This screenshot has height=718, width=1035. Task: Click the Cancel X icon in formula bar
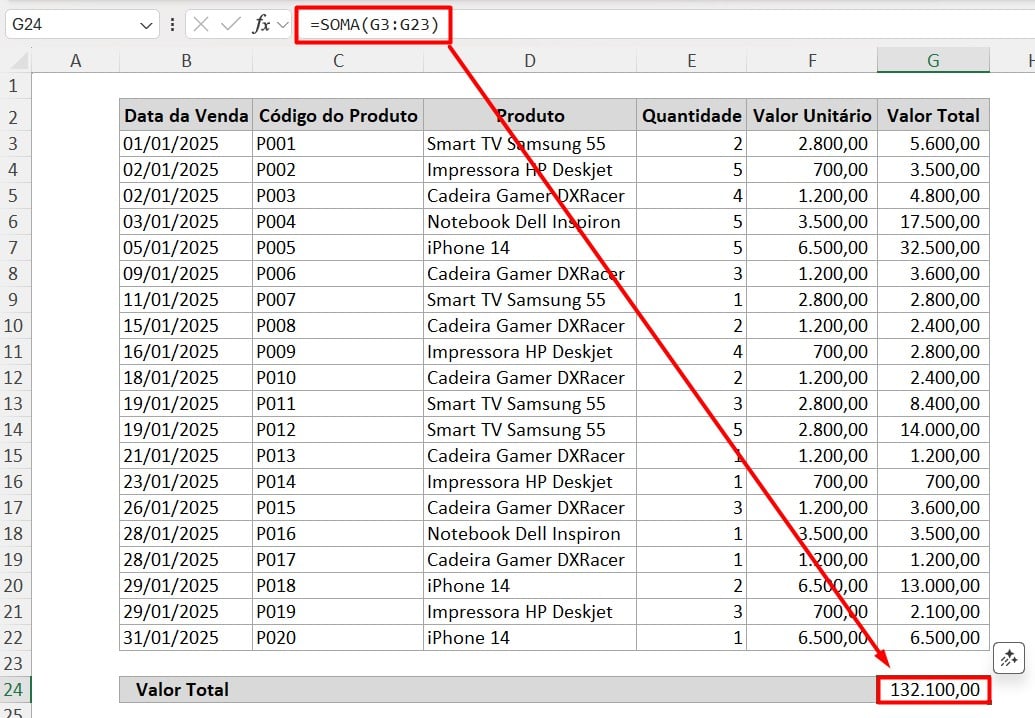(x=201, y=24)
